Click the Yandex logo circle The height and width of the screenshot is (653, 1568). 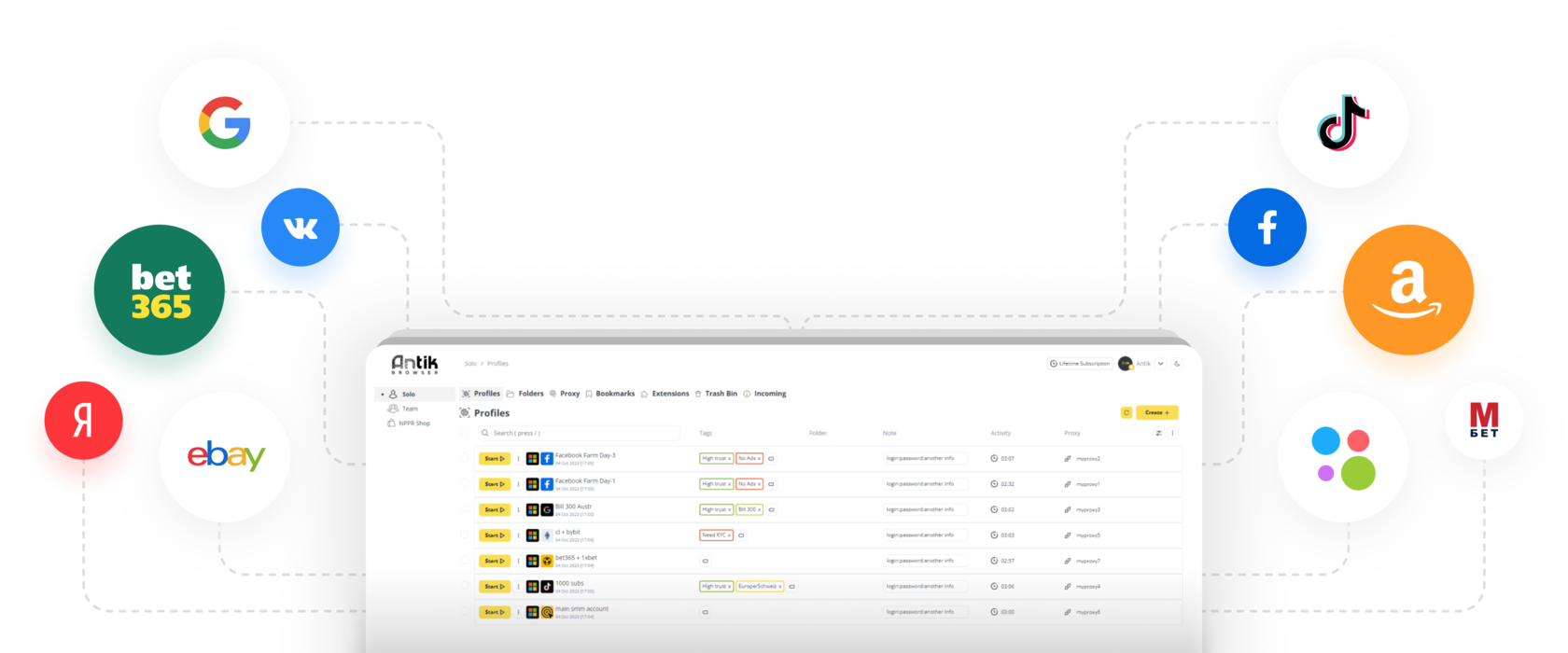pyautogui.click(x=84, y=421)
